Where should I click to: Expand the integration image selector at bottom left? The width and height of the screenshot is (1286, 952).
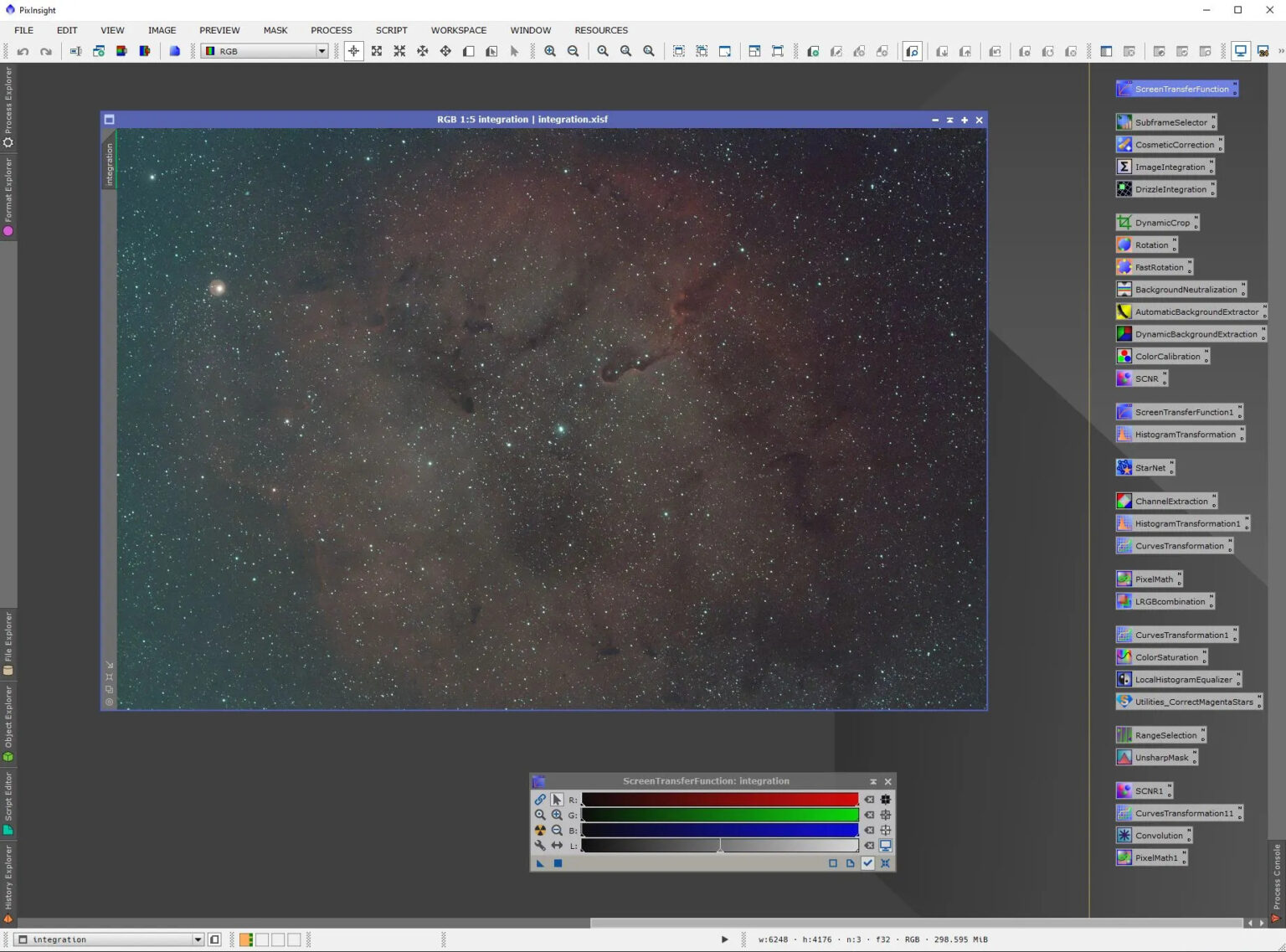pyautogui.click(x=198, y=939)
